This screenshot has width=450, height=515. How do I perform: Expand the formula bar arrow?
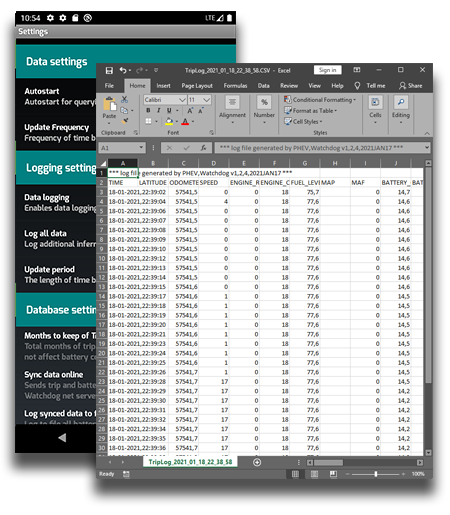point(427,147)
